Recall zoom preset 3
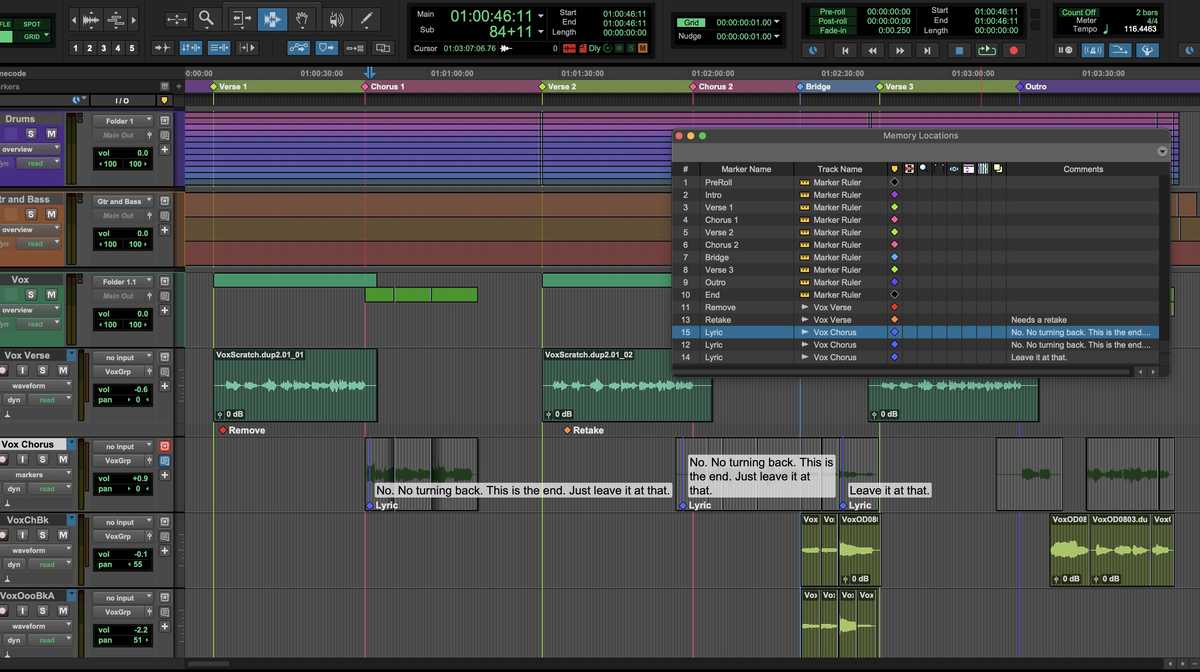Image resolution: width=1200 pixels, height=672 pixels. click(104, 47)
